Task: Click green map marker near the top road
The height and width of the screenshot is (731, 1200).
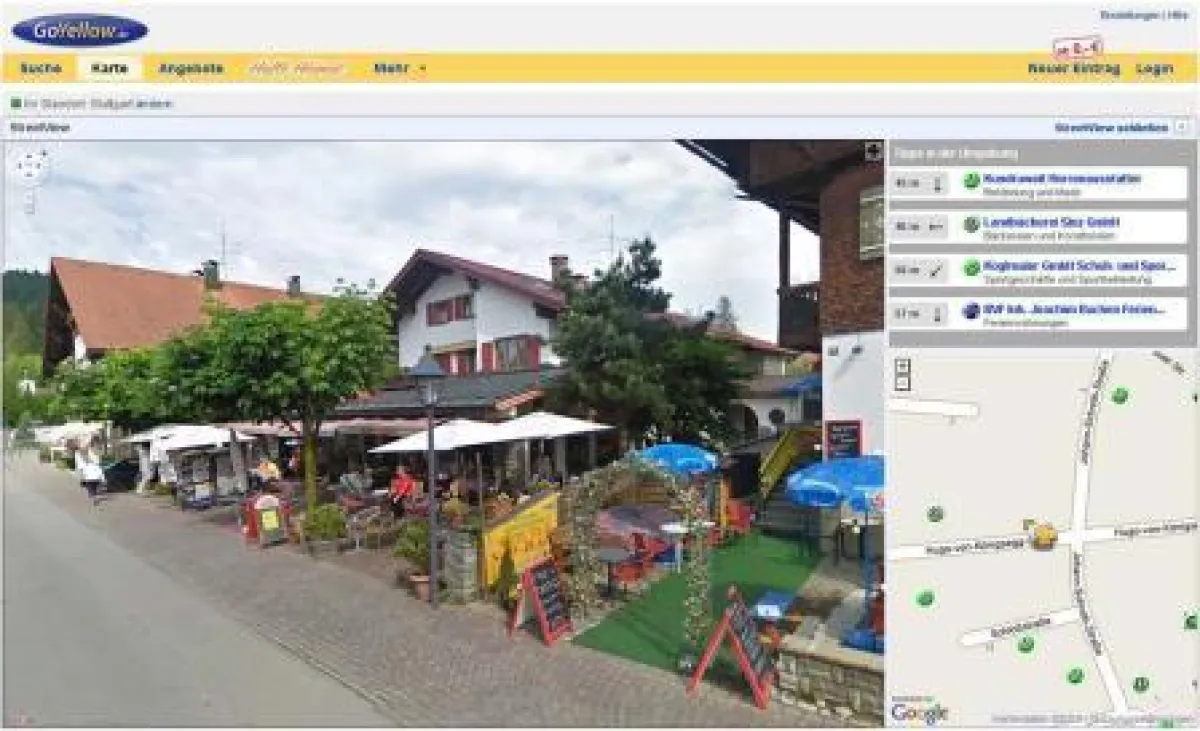Action: tap(1119, 395)
